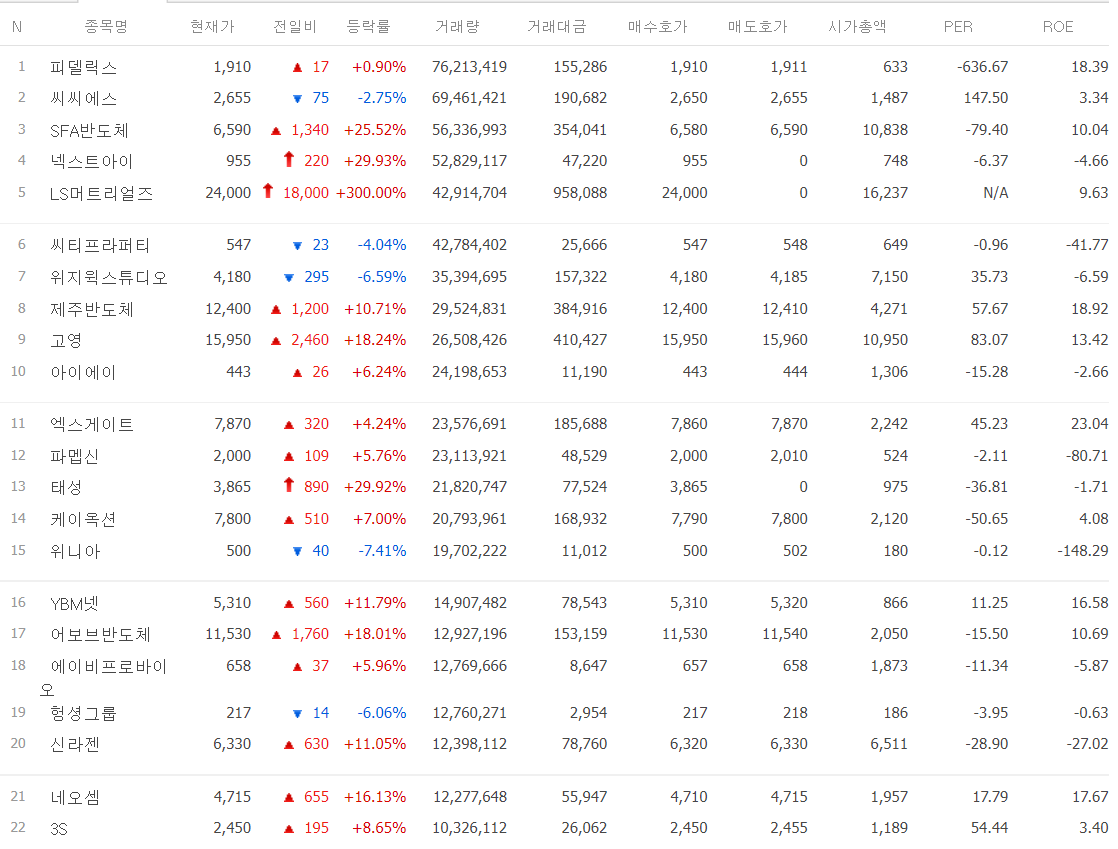
Task: Click the red up triangle beside 2,460
Action: [276, 341]
